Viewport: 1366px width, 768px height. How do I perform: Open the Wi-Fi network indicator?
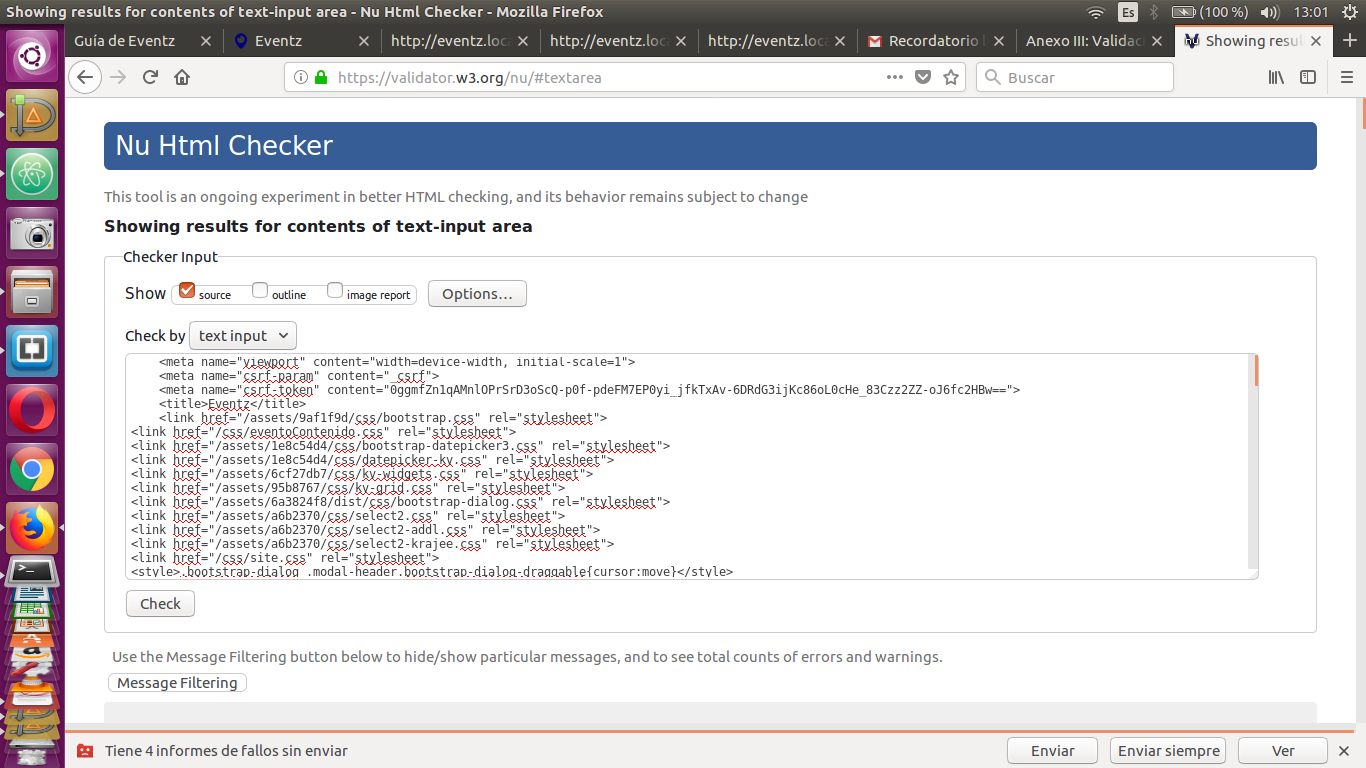1096,12
